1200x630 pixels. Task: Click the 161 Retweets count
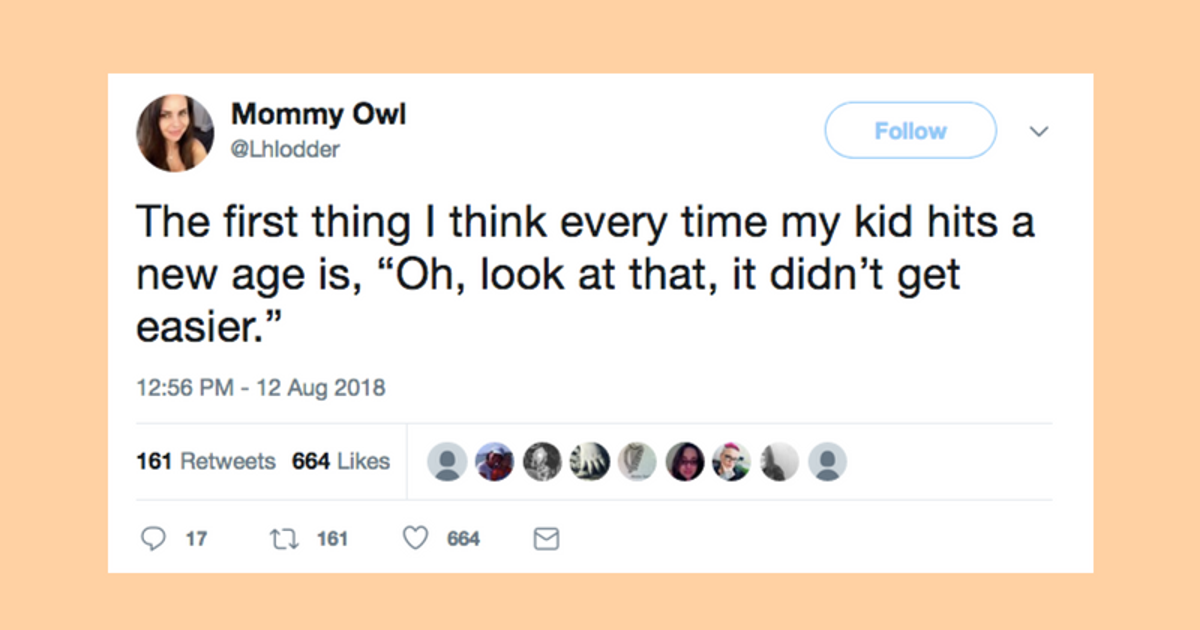(x=205, y=461)
